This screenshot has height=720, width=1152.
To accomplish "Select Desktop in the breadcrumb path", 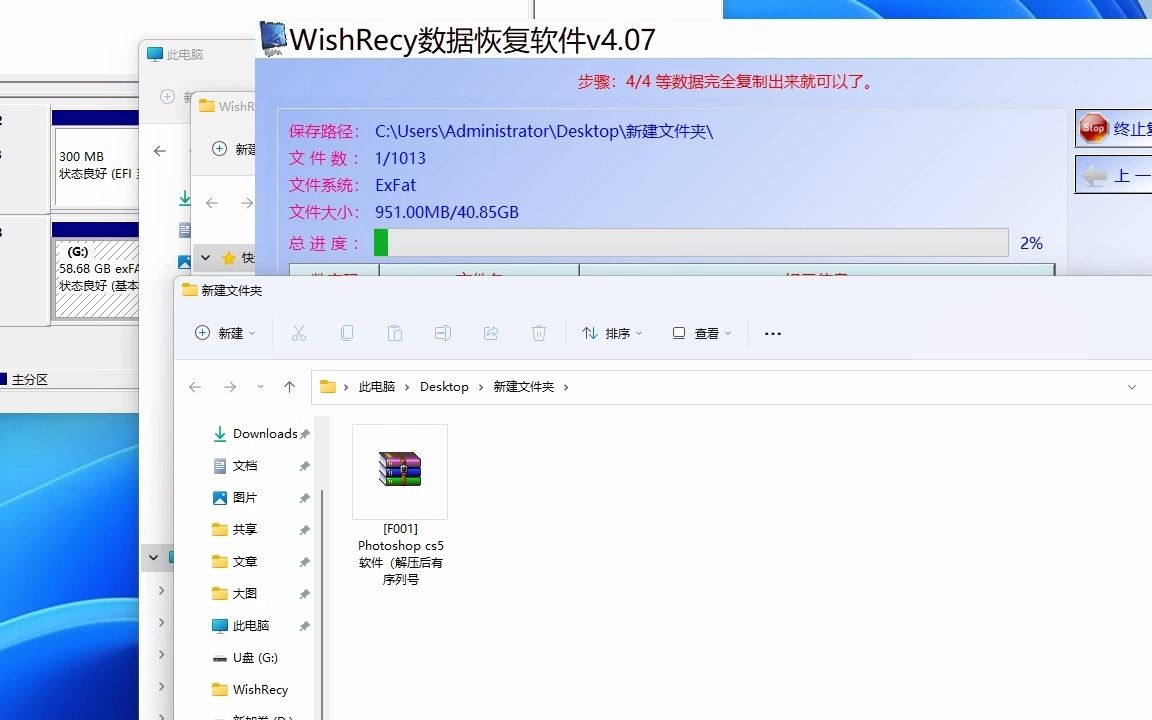I will 443,386.
